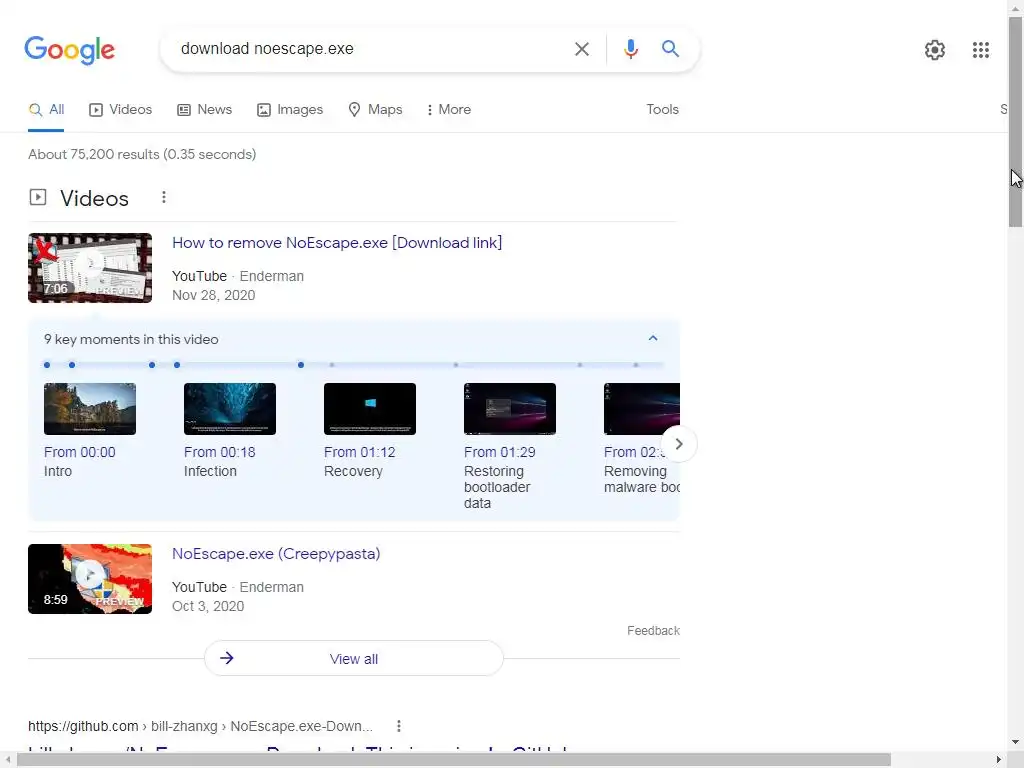The width and height of the screenshot is (1024, 768).
Task: Click the scroll right arrow of horizontal scrollbar
Action: click(998, 760)
